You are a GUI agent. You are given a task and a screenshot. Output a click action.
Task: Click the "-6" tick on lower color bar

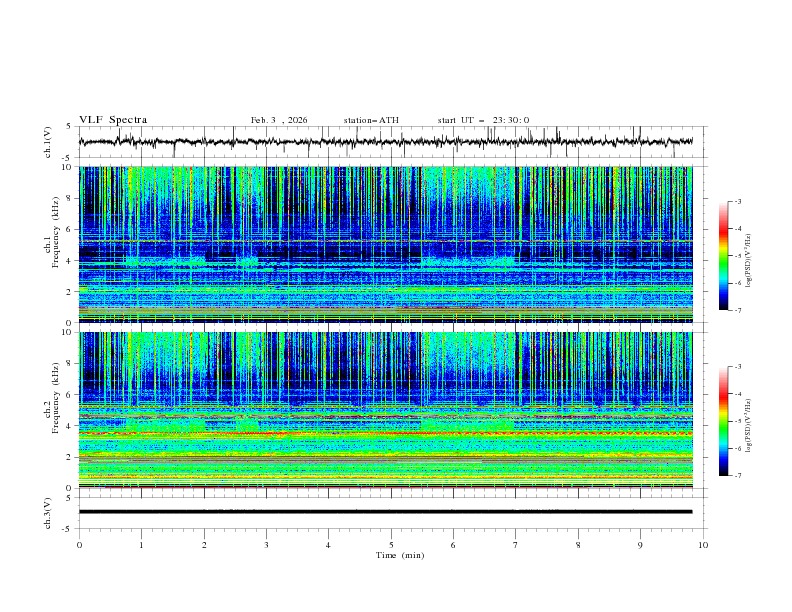click(x=738, y=448)
